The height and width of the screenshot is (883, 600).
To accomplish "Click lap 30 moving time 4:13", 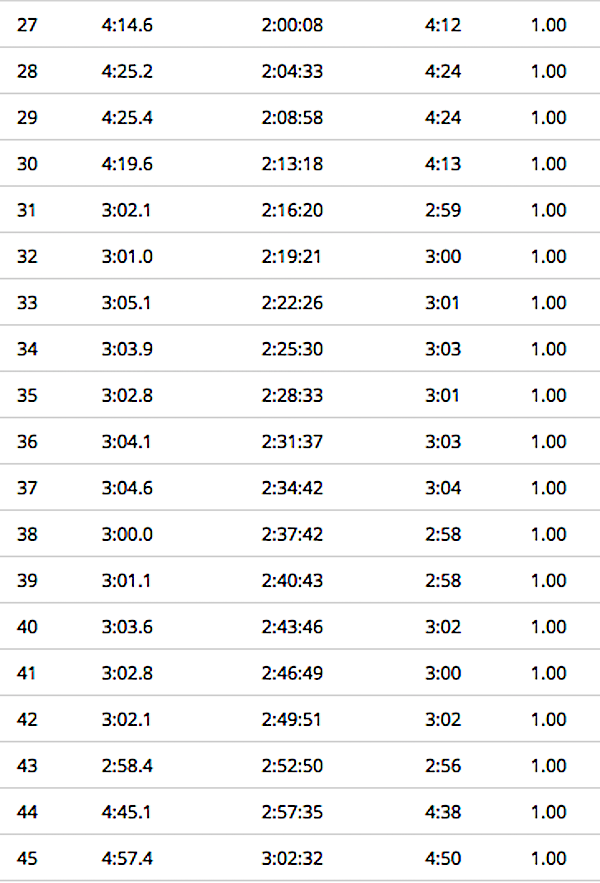I will (x=443, y=164).
